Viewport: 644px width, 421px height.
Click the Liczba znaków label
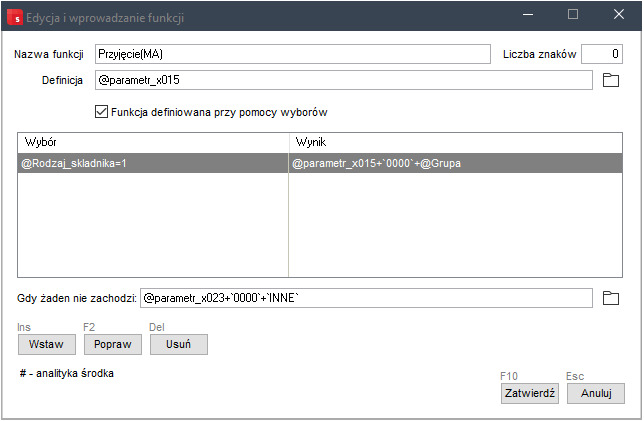[x=540, y=54]
